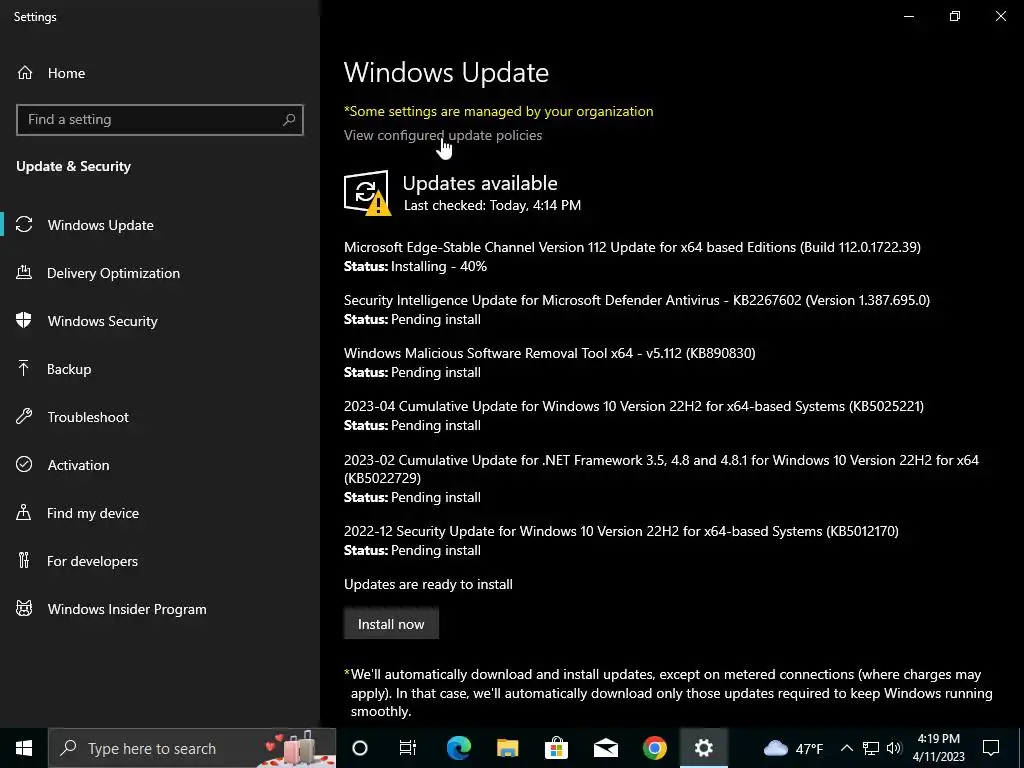
Task: Click the Updates available warning status icon
Action: coord(368,193)
